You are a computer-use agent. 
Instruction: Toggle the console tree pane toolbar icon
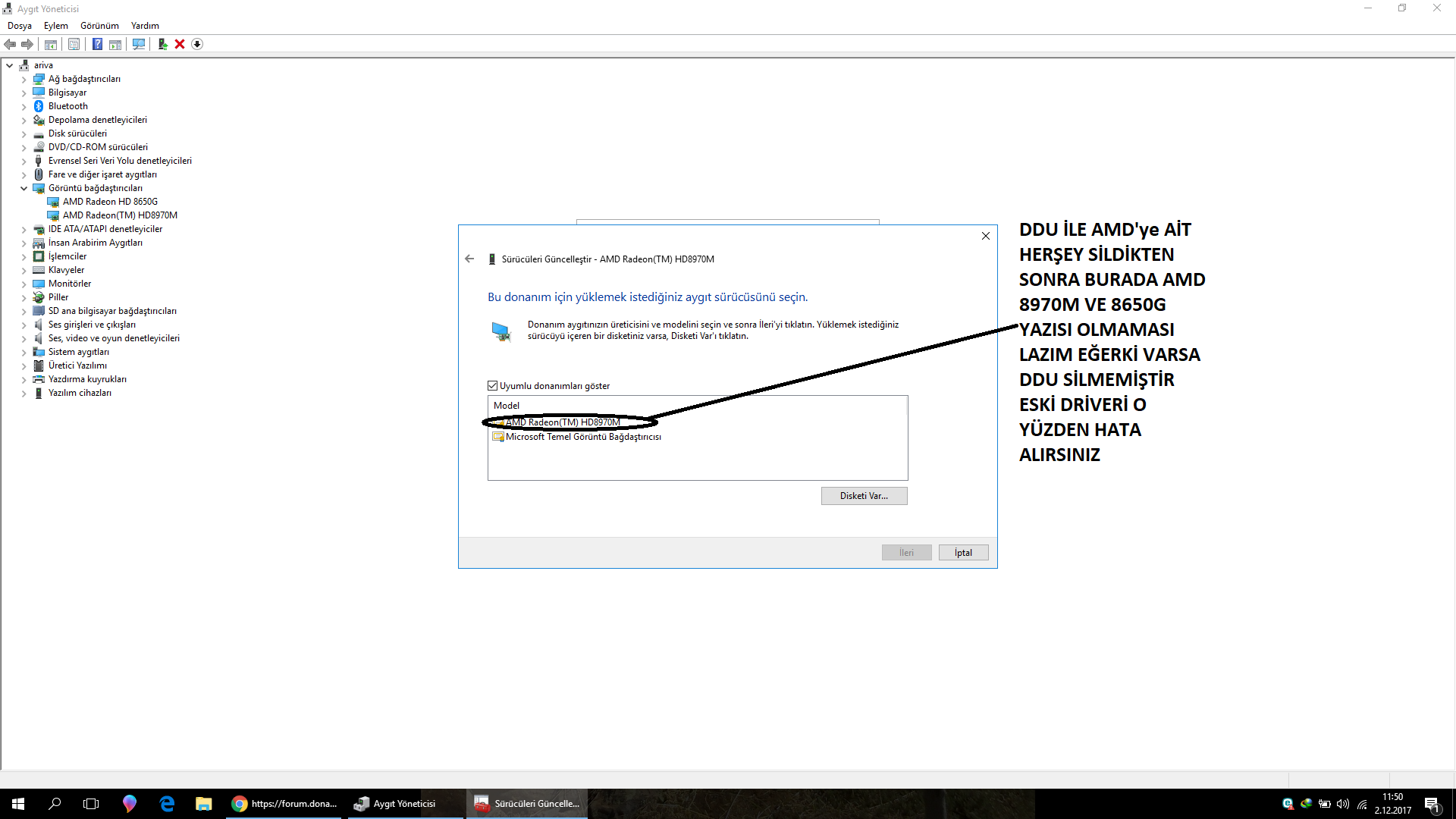(x=51, y=44)
